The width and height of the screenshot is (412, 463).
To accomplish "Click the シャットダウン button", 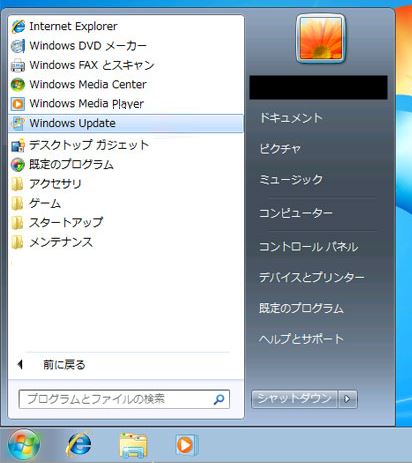I will pos(295,399).
